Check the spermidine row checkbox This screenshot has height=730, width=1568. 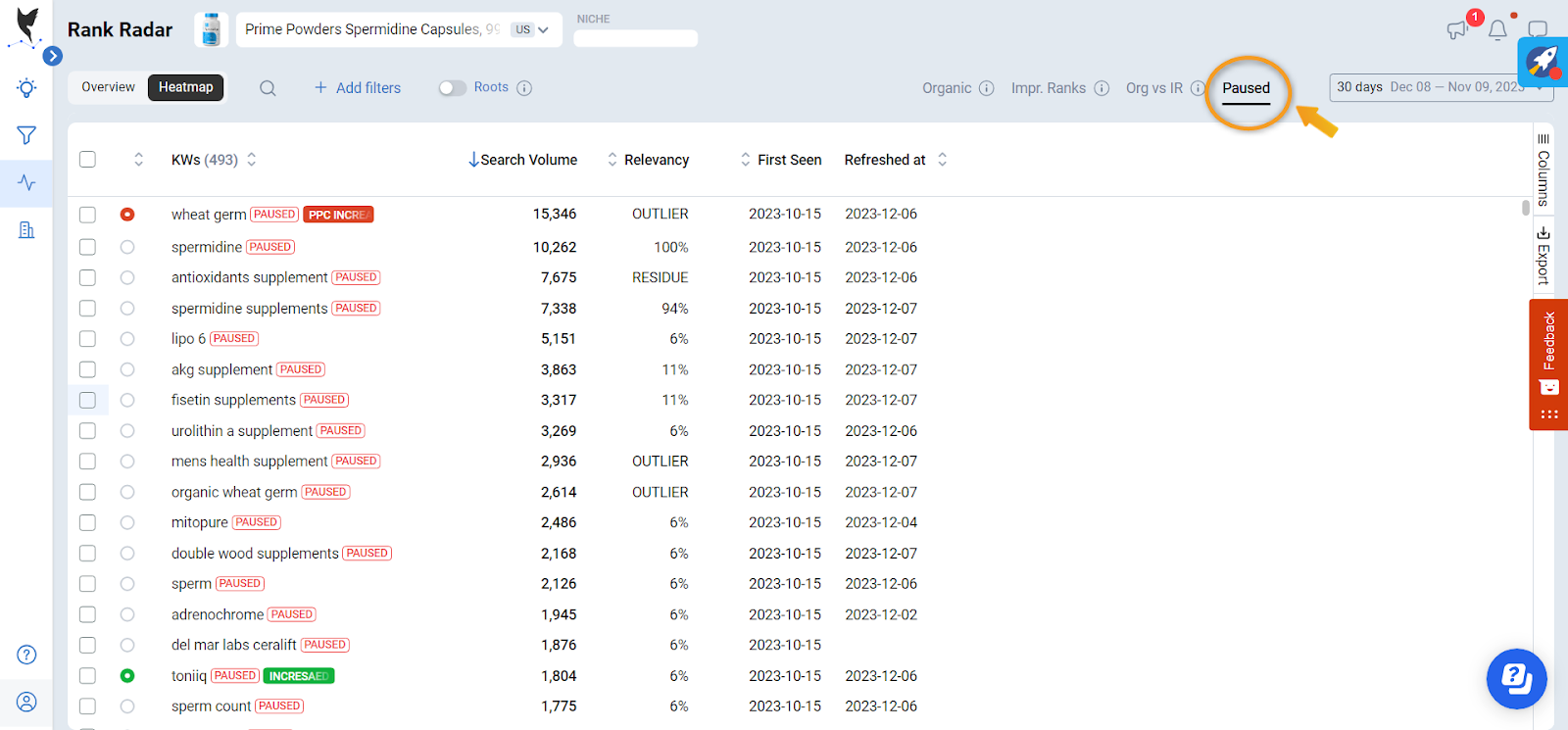coord(87,247)
